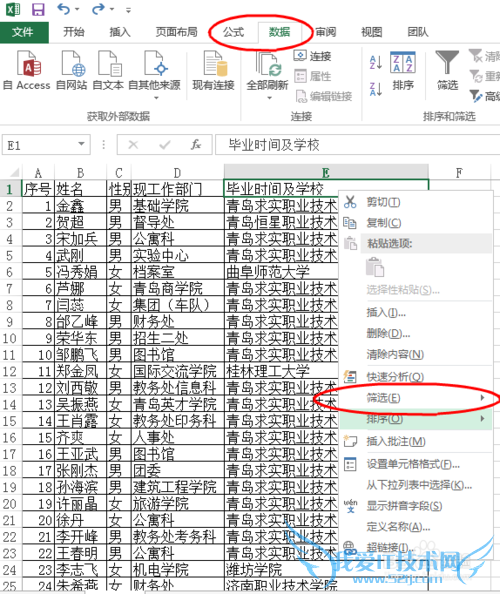Click cell containing 曲阜师范大学

[x=281, y=272]
